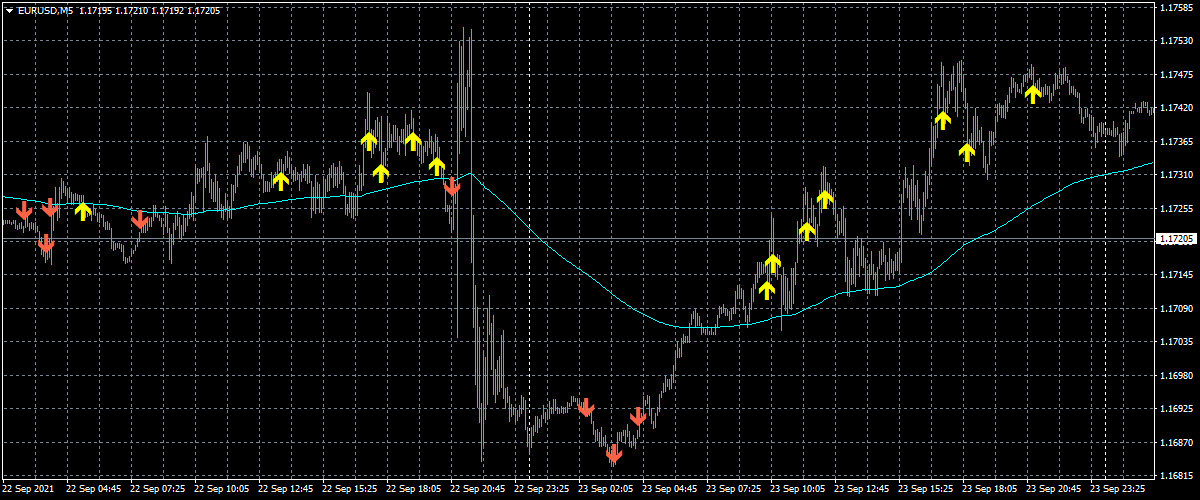Click the time label 23 Sep 07:25
The height and width of the screenshot is (500, 1200).
coord(733,490)
